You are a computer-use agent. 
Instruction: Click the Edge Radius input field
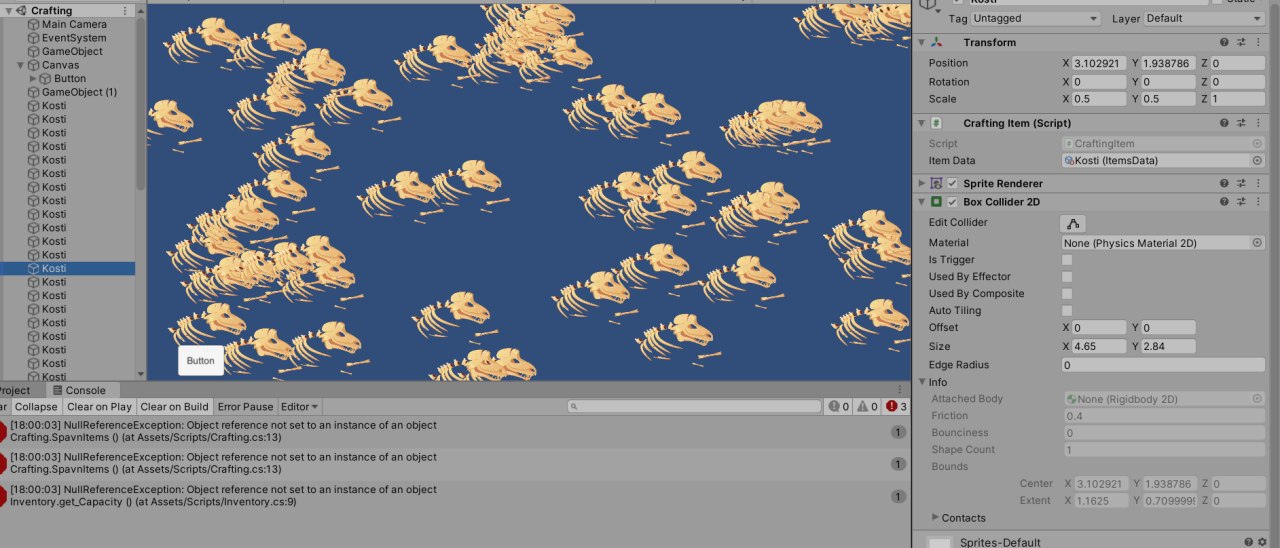1164,365
